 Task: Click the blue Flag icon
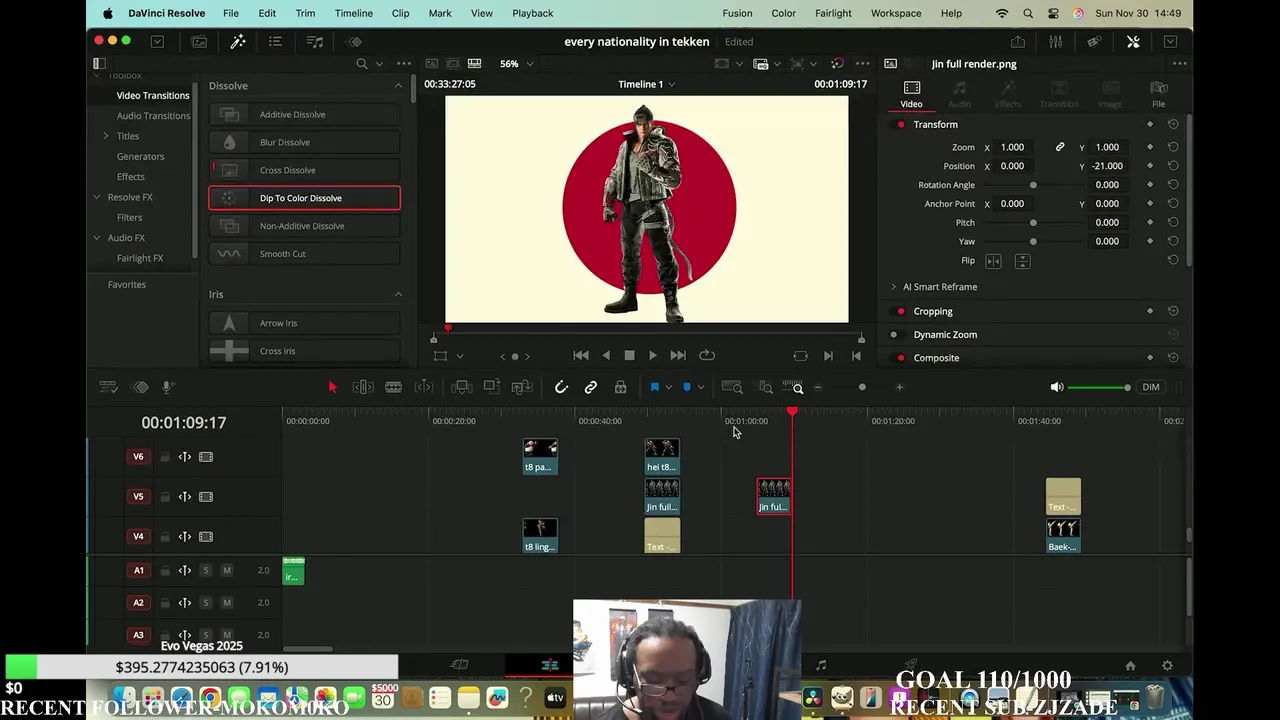click(655, 387)
